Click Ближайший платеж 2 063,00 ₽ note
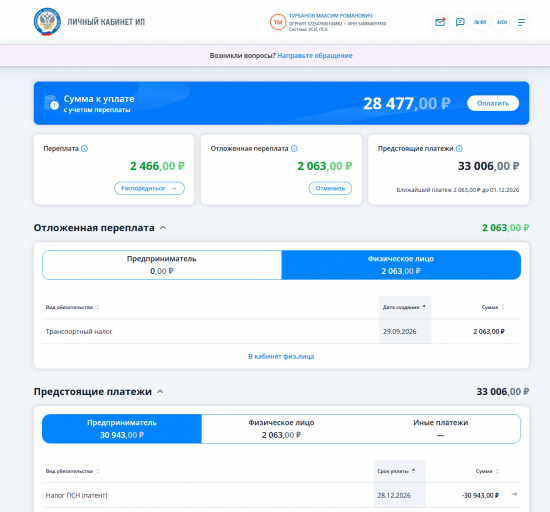Screen dimensions: 550x512 [x=458, y=190]
